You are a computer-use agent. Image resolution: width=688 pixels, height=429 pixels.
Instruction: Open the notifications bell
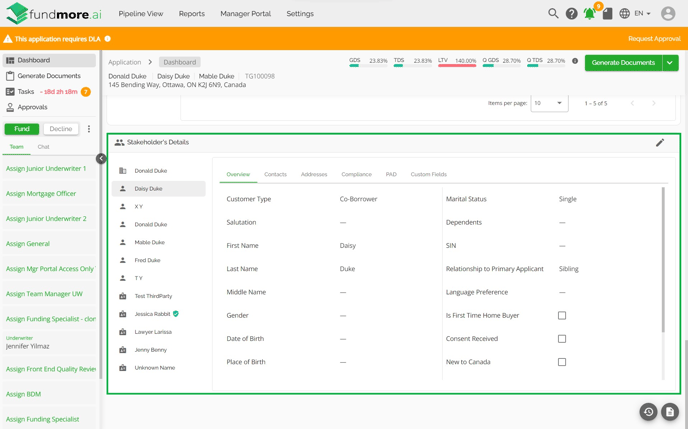pos(589,14)
